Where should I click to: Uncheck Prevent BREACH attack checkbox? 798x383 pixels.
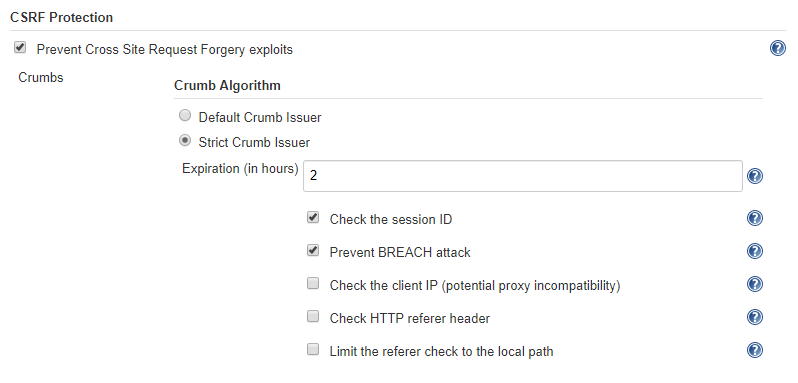click(313, 251)
